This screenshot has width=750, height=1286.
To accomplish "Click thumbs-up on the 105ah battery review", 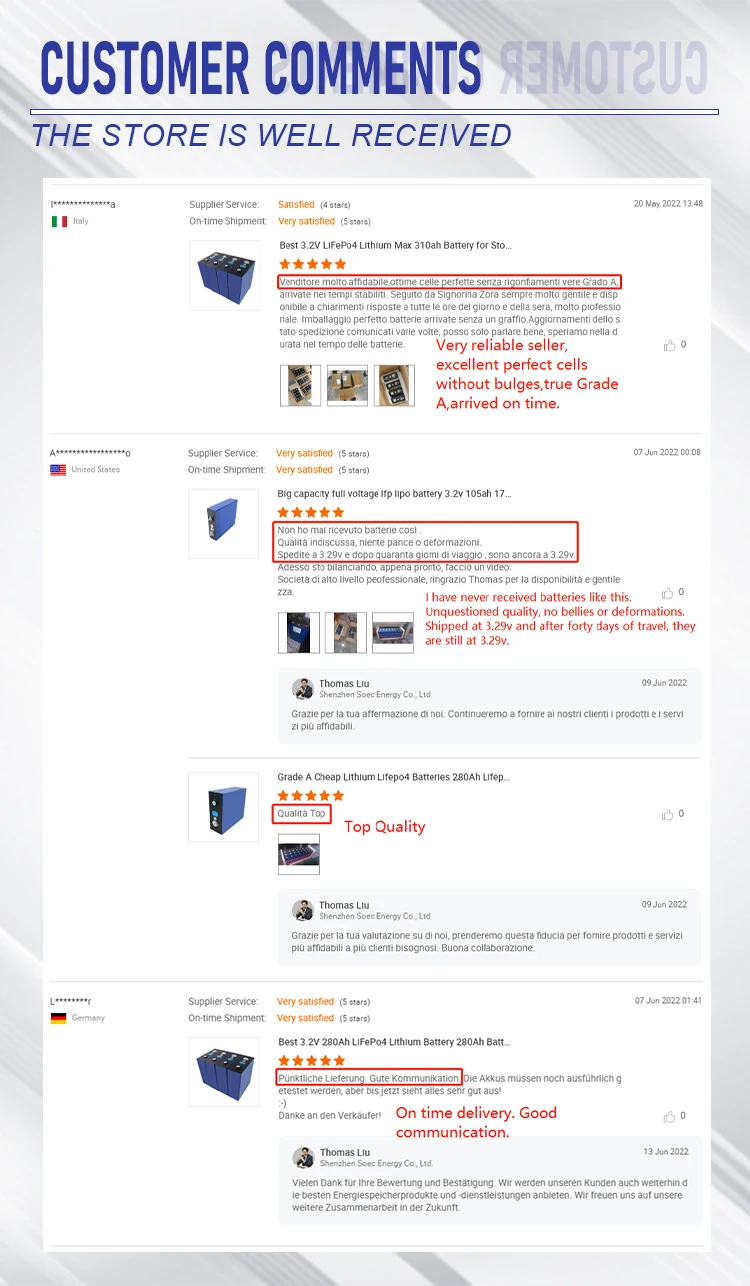I will [x=668, y=593].
